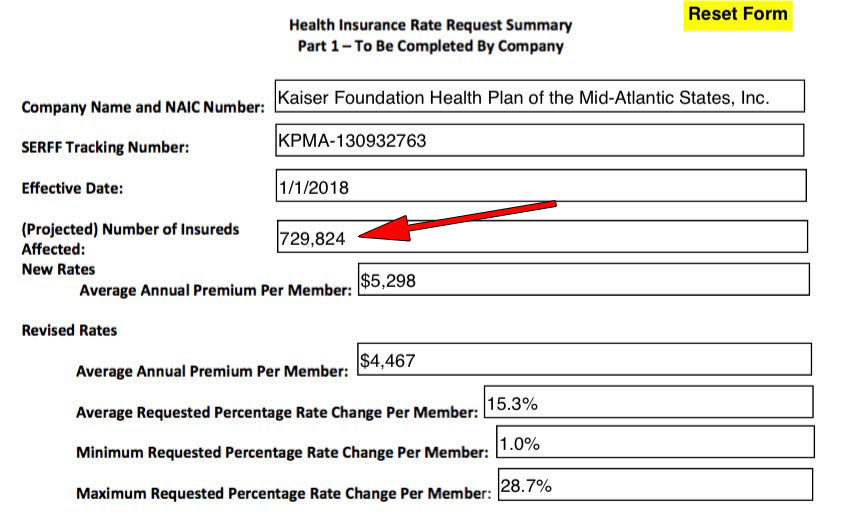Focus the Effective Date field showing 1/1/2018
Screen dimensions: 853x512
(540, 187)
